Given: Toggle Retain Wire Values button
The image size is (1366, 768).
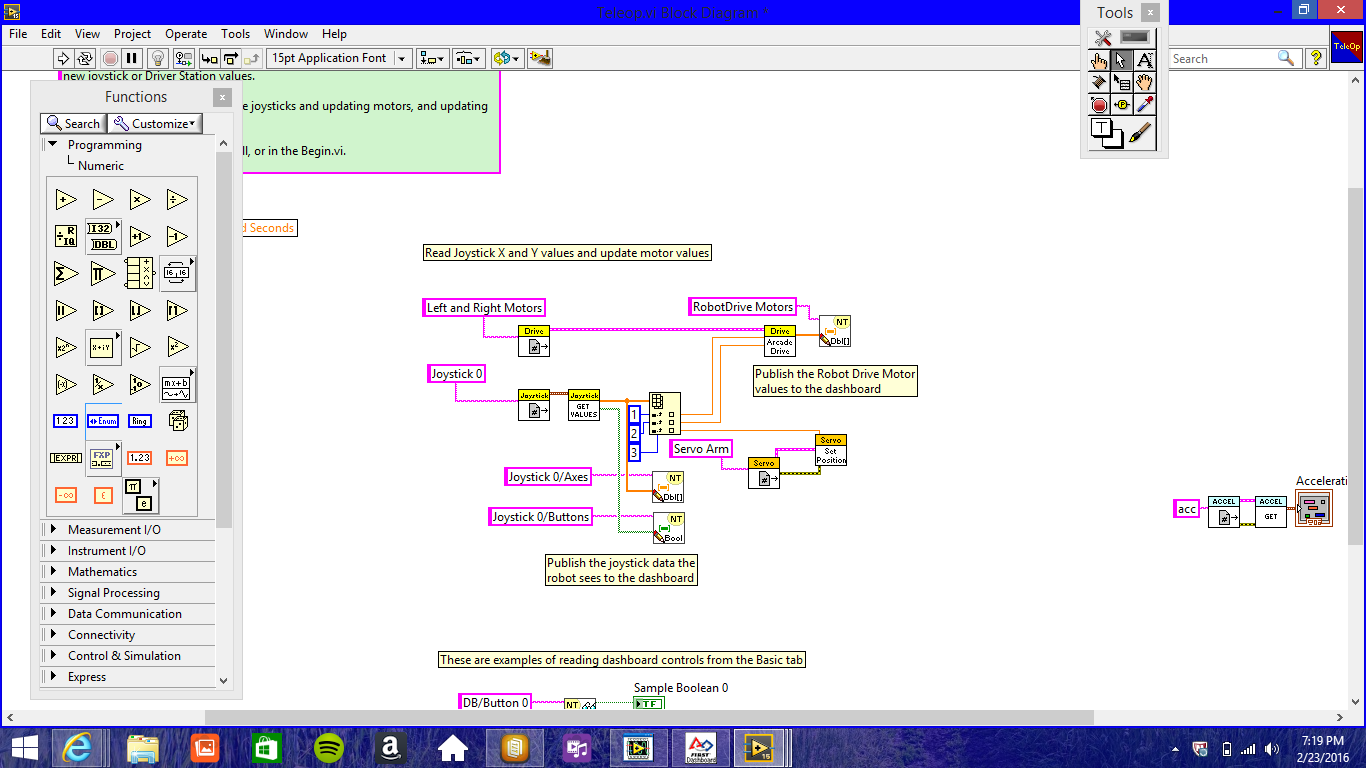Looking at the screenshot, I should pyautogui.click(x=184, y=58).
